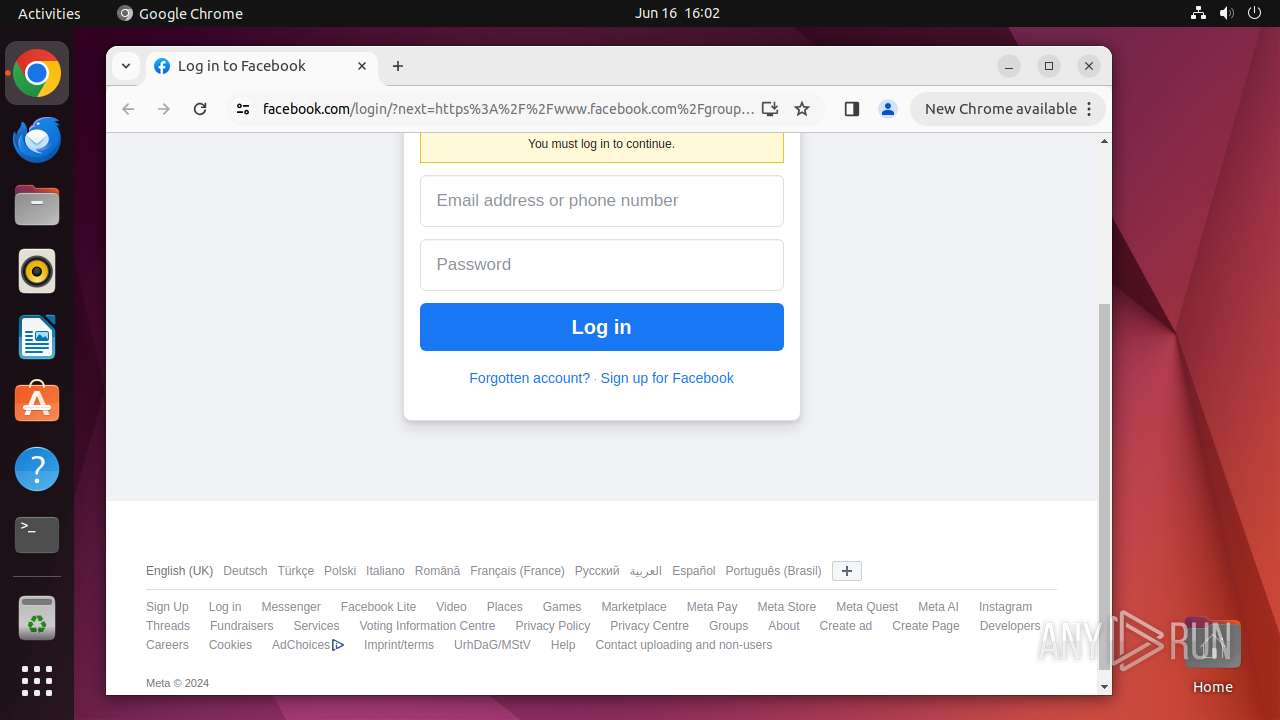
Task: Switch language to Română
Action: click(x=437, y=571)
